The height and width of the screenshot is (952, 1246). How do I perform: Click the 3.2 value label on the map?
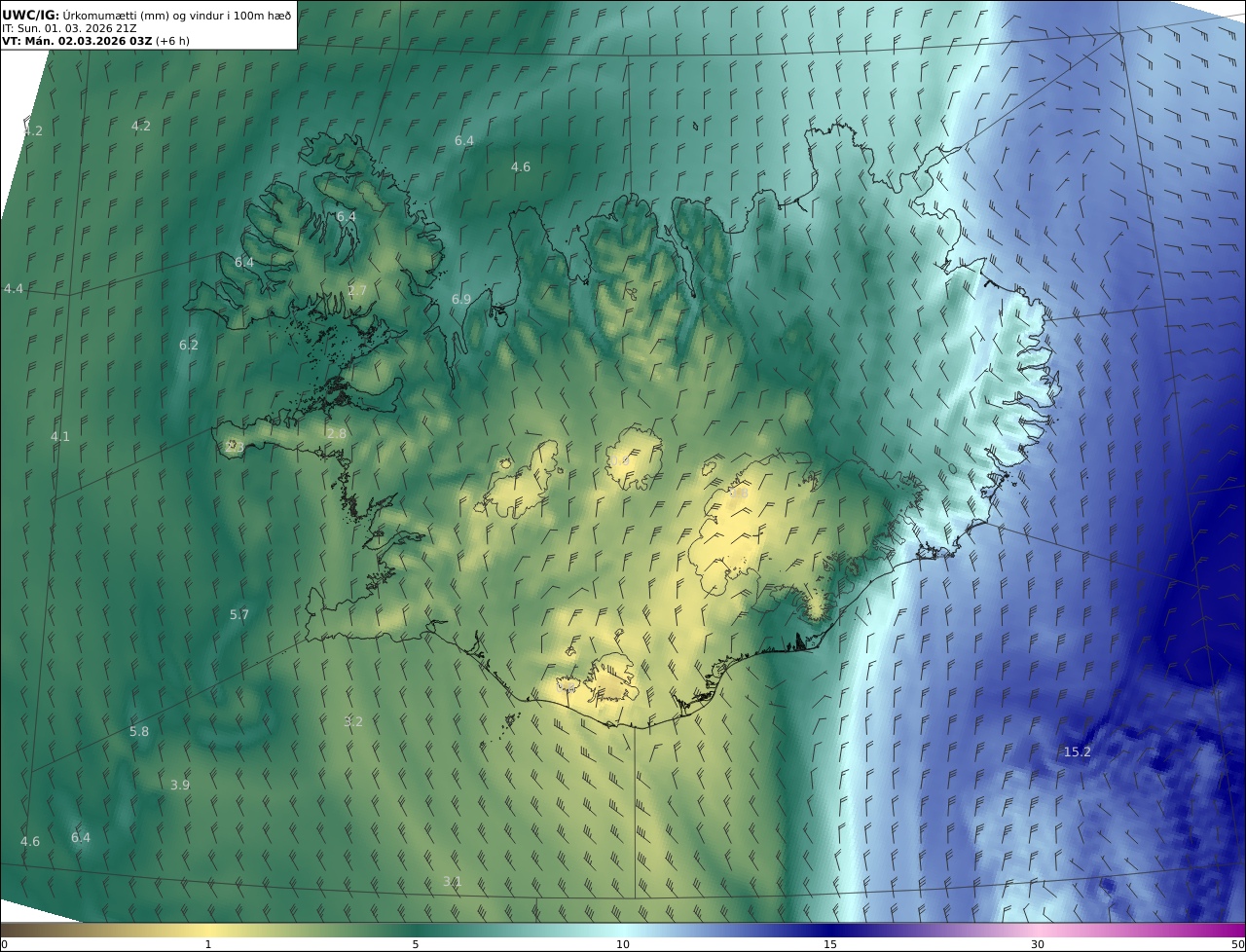click(353, 722)
